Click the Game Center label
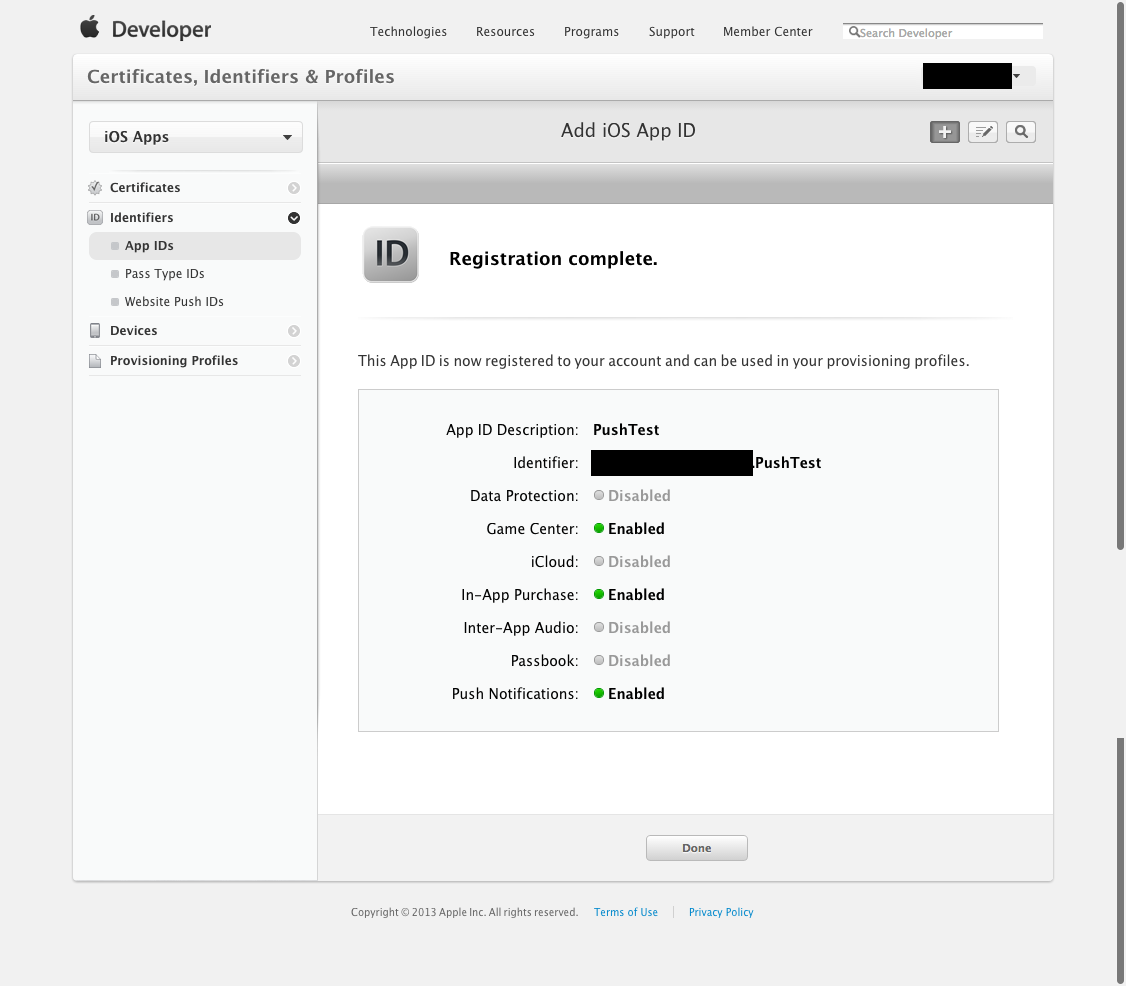The image size is (1126, 986). pos(532,529)
